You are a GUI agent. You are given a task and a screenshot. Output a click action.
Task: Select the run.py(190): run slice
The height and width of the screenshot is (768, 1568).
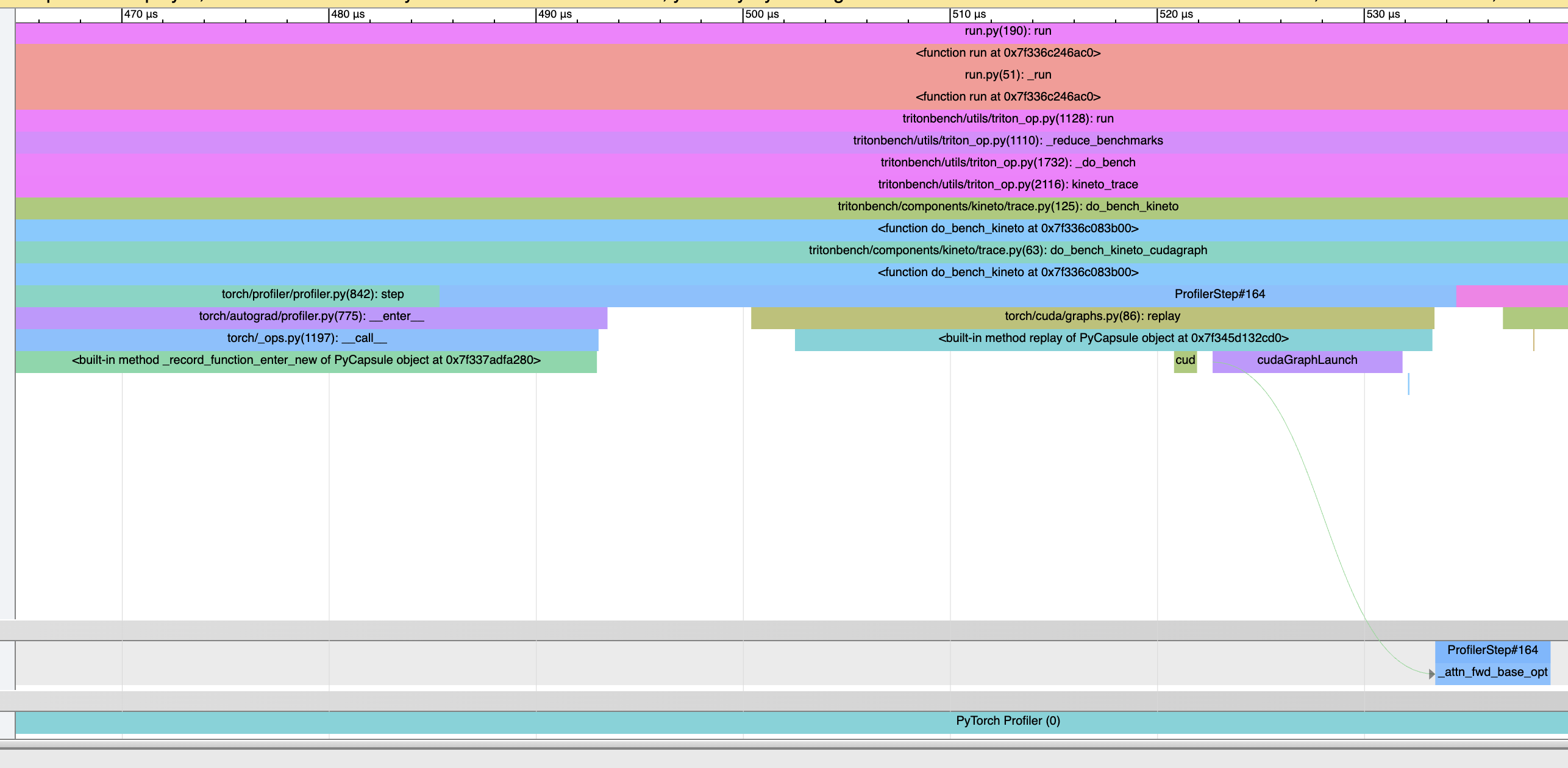pos(1007,31)
